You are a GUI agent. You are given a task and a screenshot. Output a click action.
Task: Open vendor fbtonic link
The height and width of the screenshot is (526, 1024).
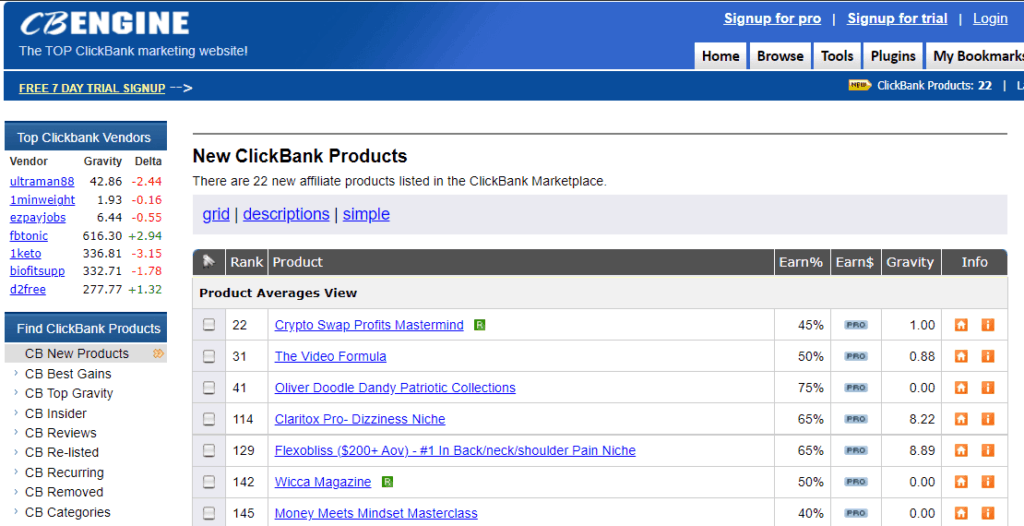[29, 236]
